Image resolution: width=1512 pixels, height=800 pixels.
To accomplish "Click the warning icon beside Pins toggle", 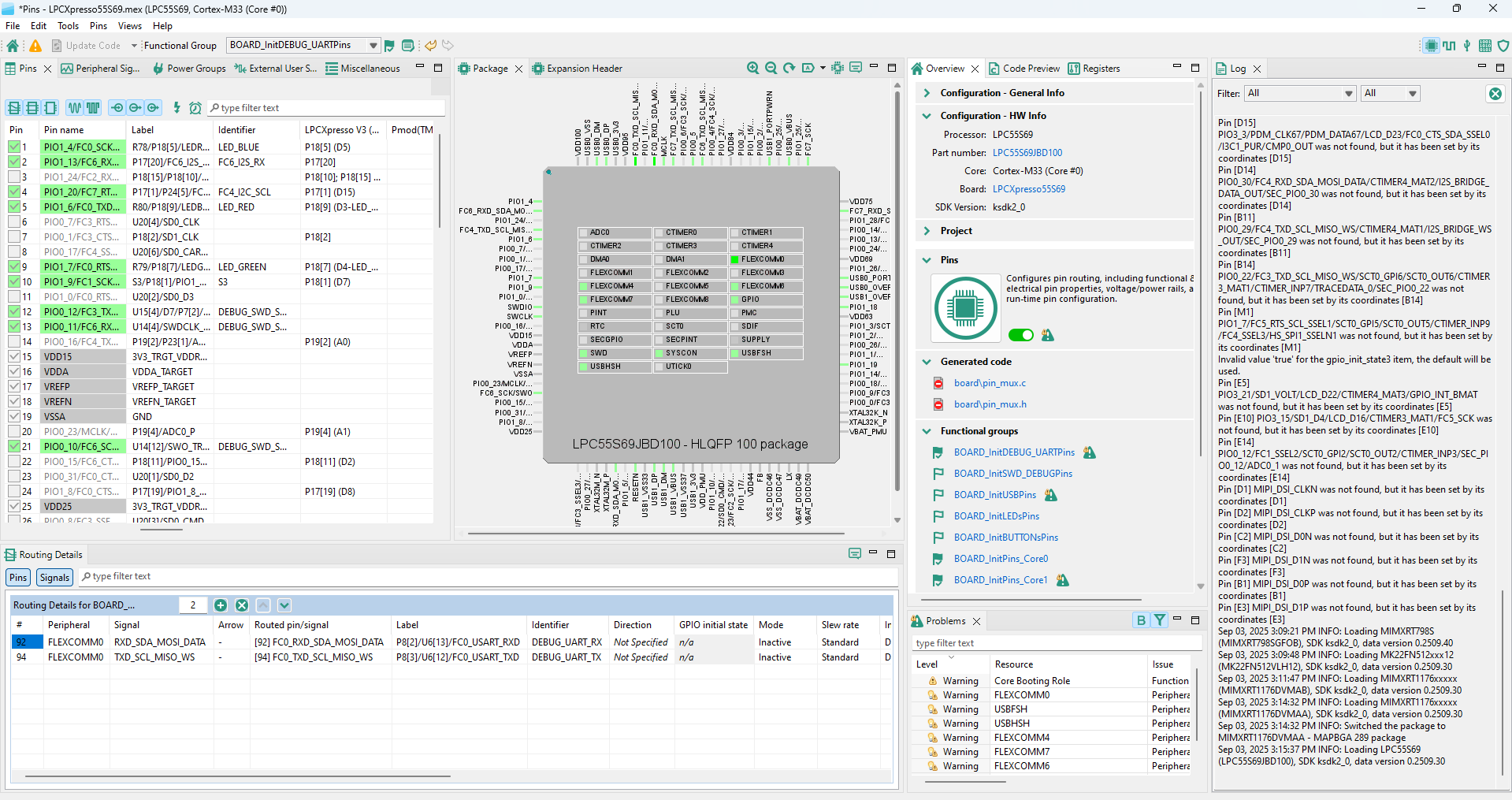I will pyautogui.click(x=1047, y=335).
